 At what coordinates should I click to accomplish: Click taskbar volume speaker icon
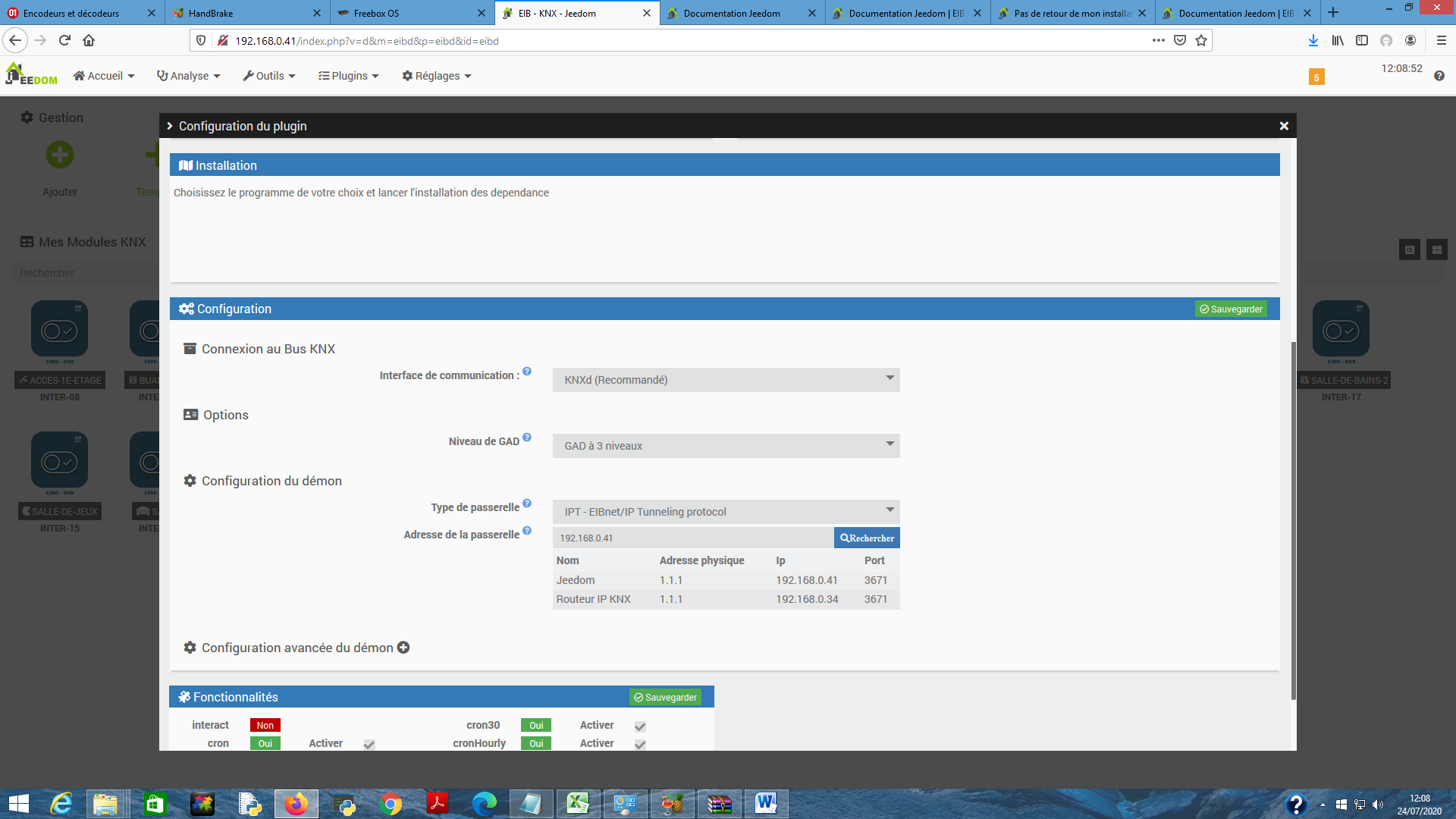[x=1378, y=805]
